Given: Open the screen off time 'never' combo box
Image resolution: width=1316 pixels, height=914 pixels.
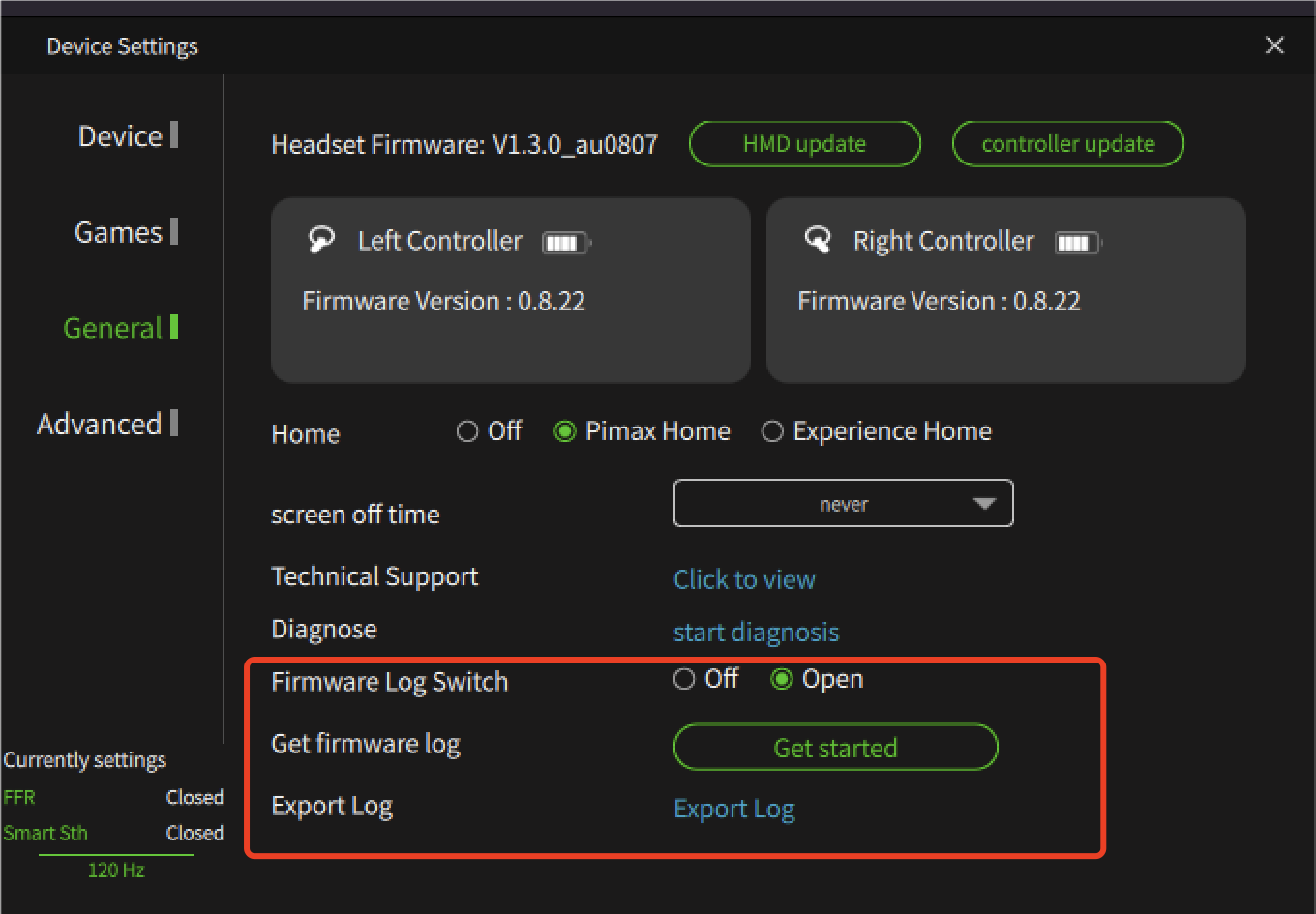Looking at the screenshot, I should point(843,503).
